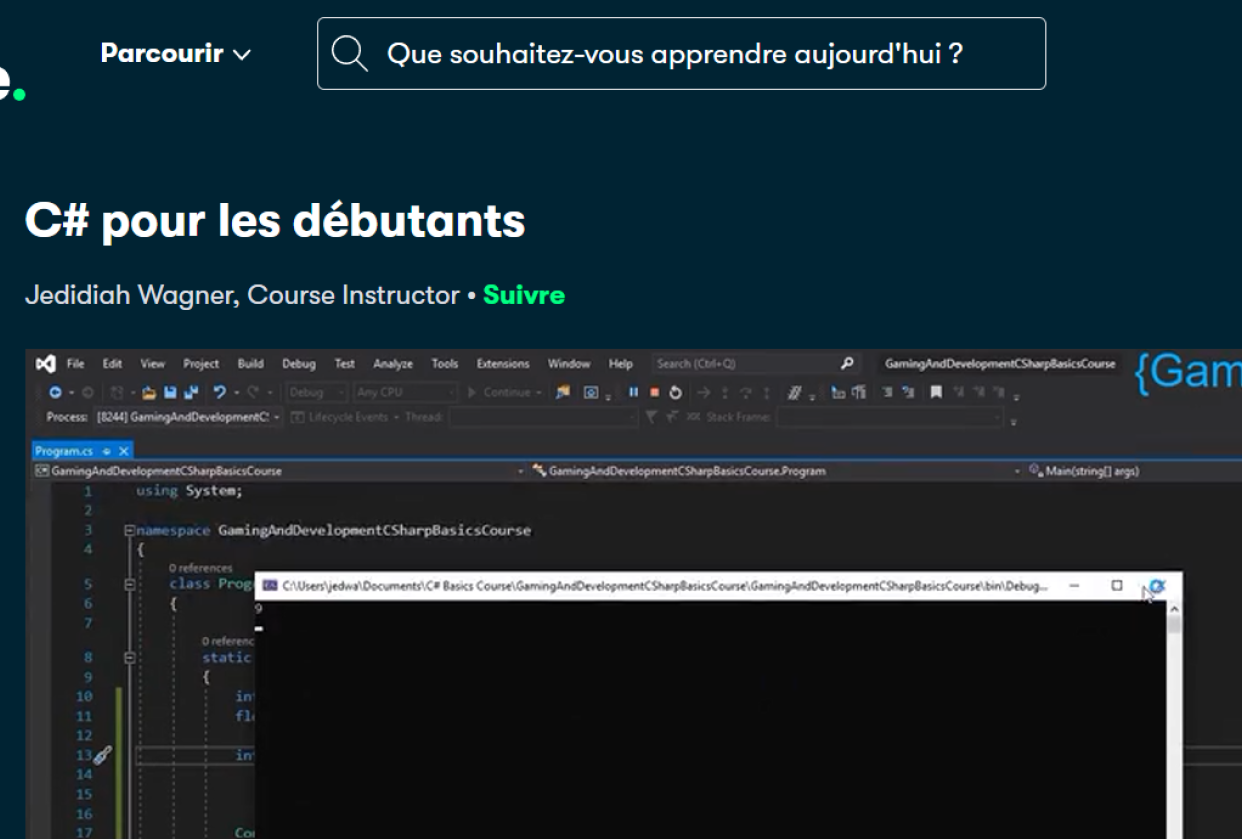Open the File menu in Visual Studio
This screenshot has height=839, width=1242.
75,364
